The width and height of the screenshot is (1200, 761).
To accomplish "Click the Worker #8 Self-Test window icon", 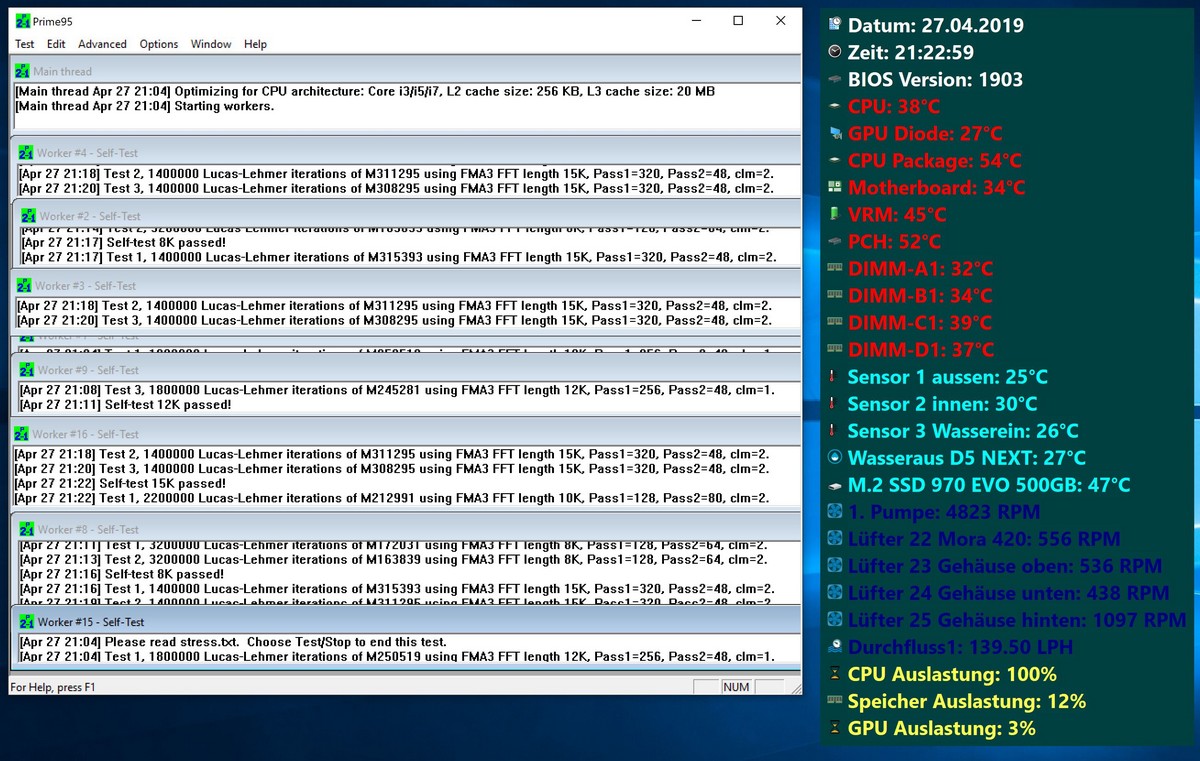I will tap(27, 528).
